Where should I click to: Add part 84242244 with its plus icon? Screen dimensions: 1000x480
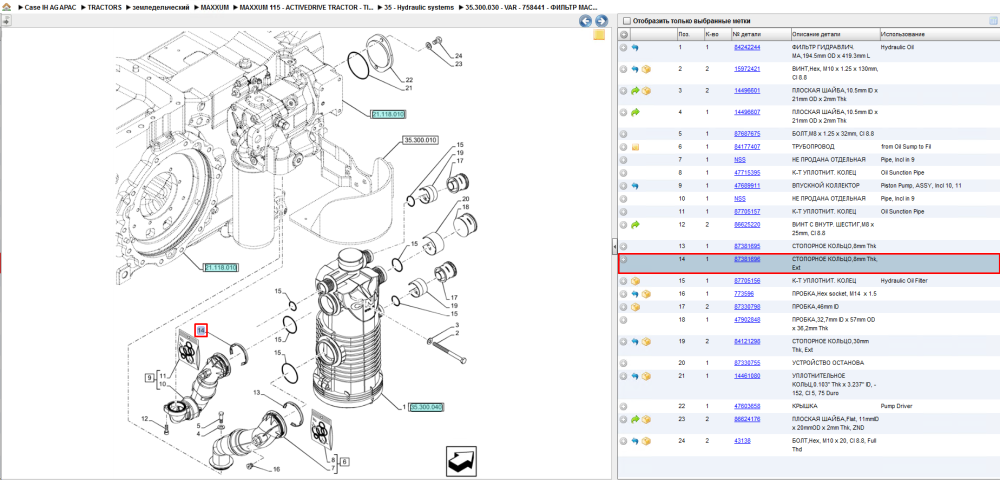pyautogui.click(x=624, y=47)
